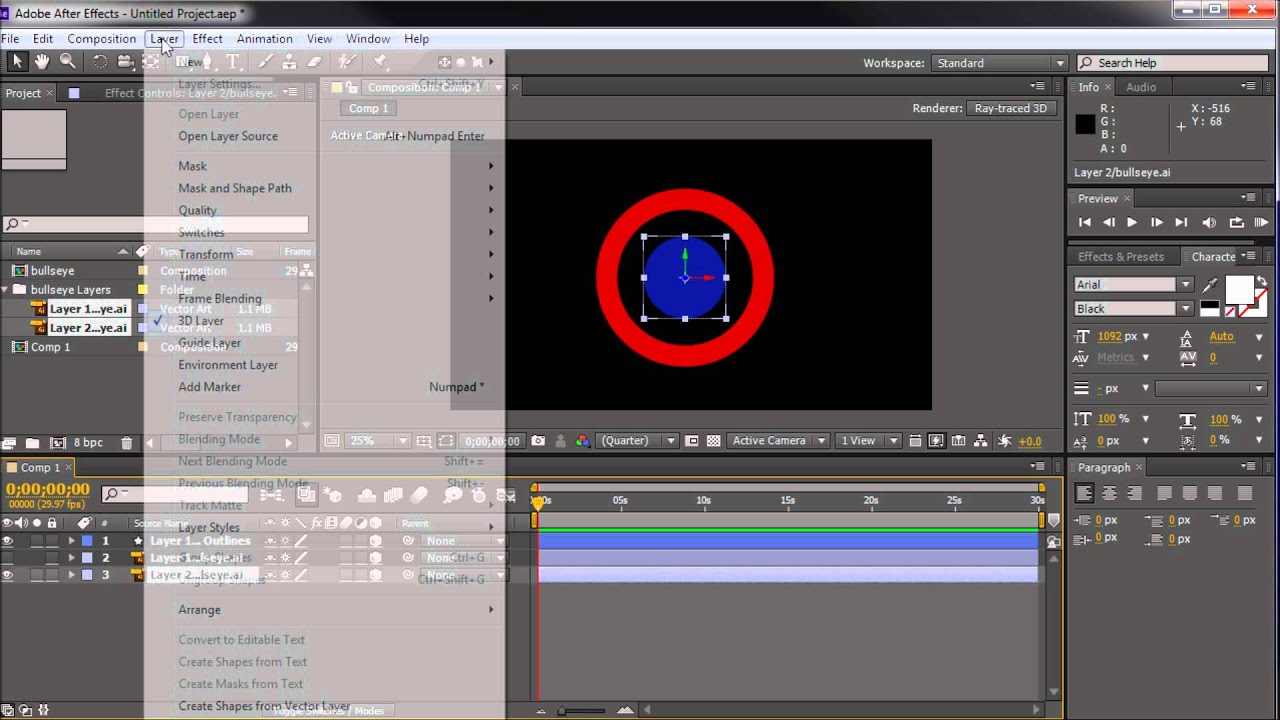1280x720 pixels.
Task: Click the 8 bpc color depth button
Action: [89, 443]
